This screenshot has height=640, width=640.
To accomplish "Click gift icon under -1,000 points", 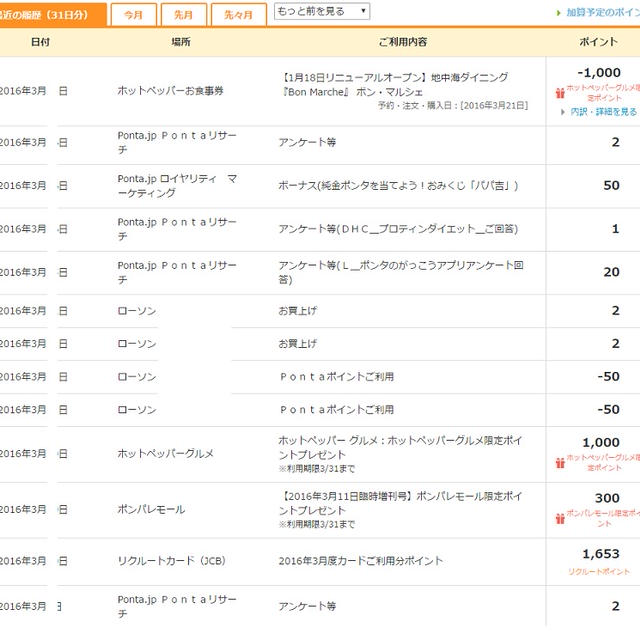I will tap(560, 93).
